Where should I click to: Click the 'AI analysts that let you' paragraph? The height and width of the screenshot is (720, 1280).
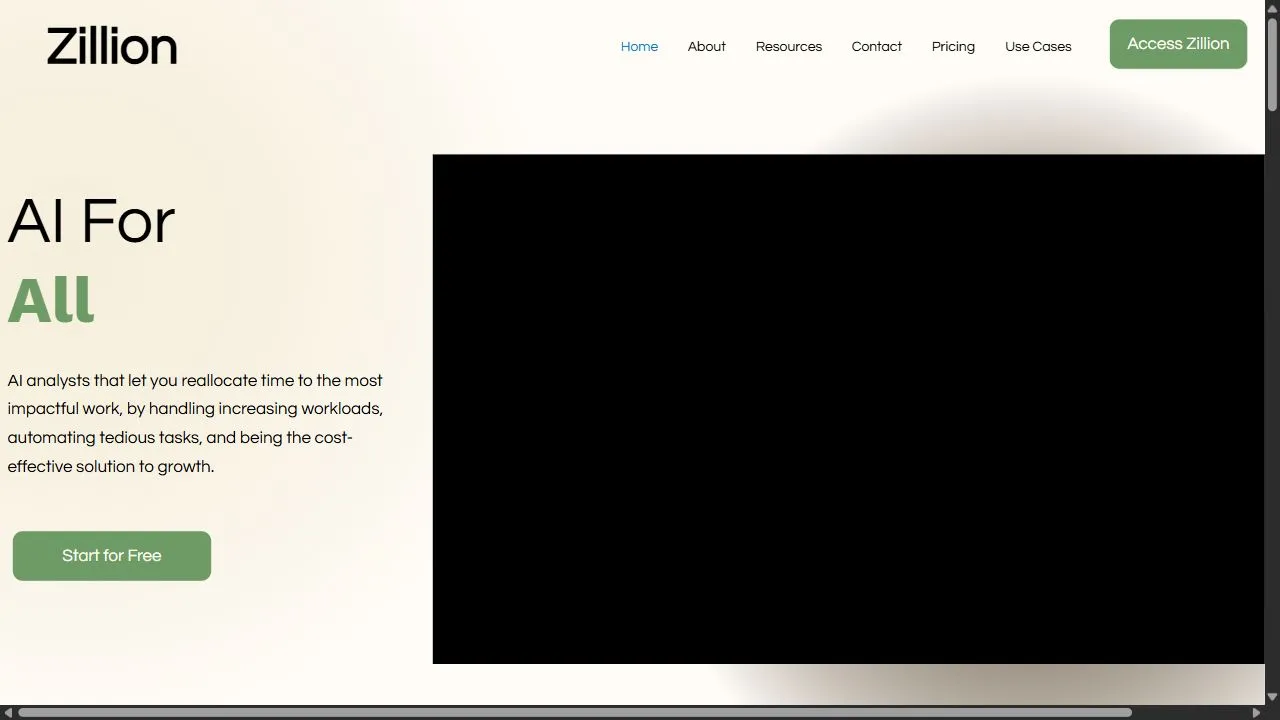click(195, 423)
